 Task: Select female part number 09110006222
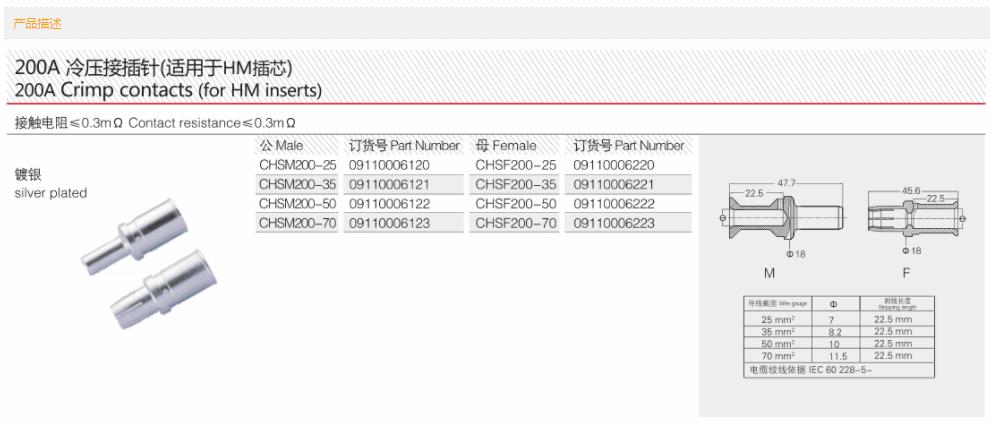(x=613, y=204)
